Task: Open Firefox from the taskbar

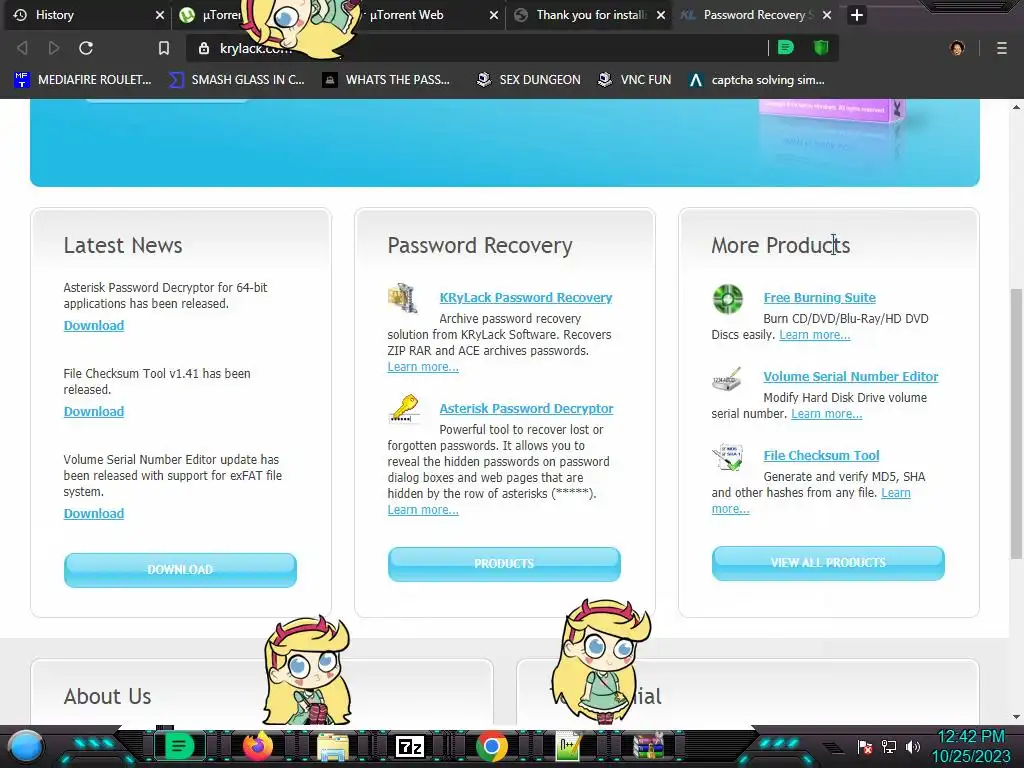Action: coord(257,746)
